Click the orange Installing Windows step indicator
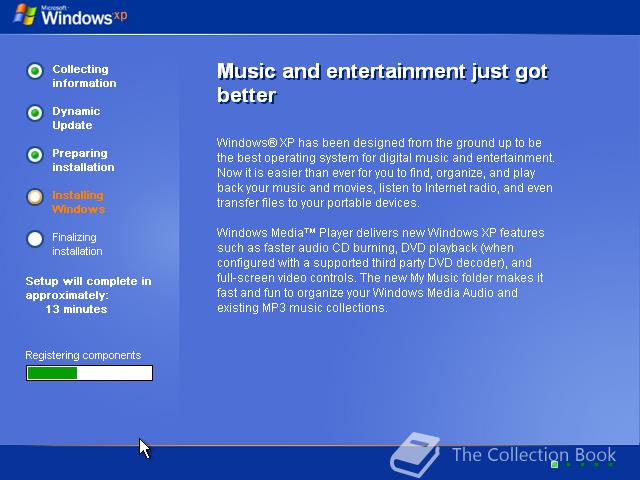 coord(35,197)
